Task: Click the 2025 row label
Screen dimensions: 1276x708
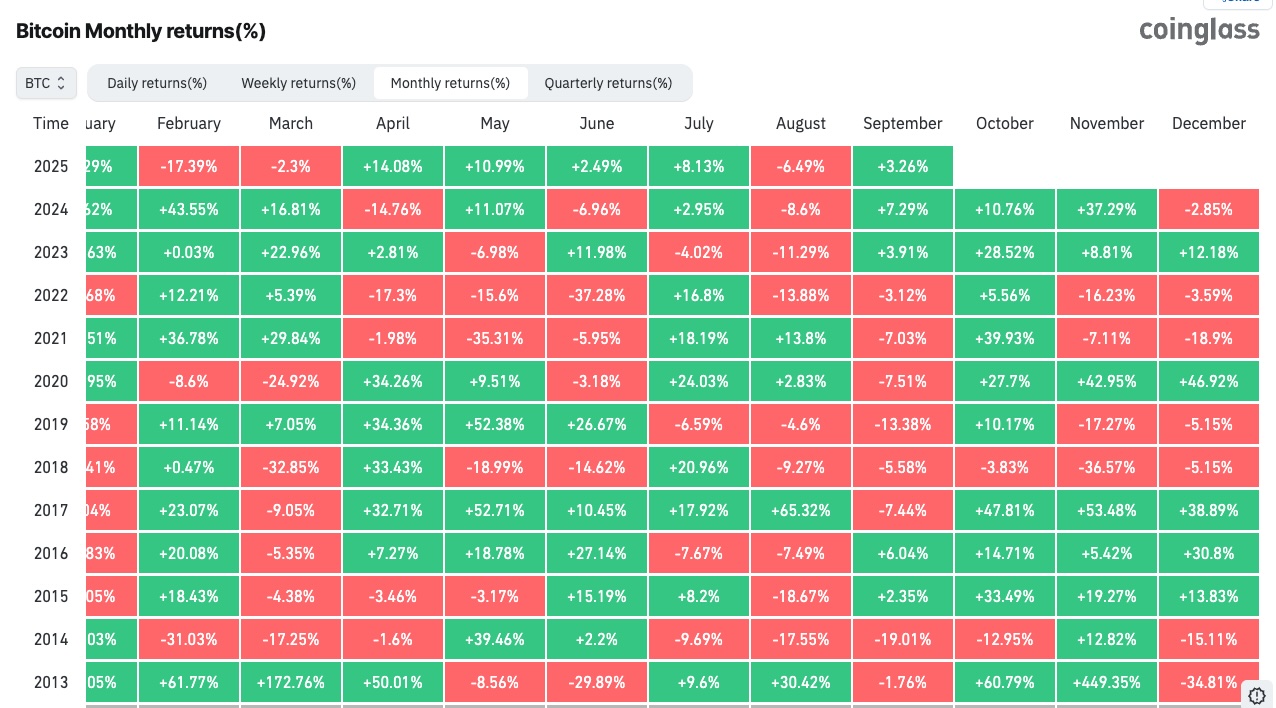Action: tap(51, 166)
